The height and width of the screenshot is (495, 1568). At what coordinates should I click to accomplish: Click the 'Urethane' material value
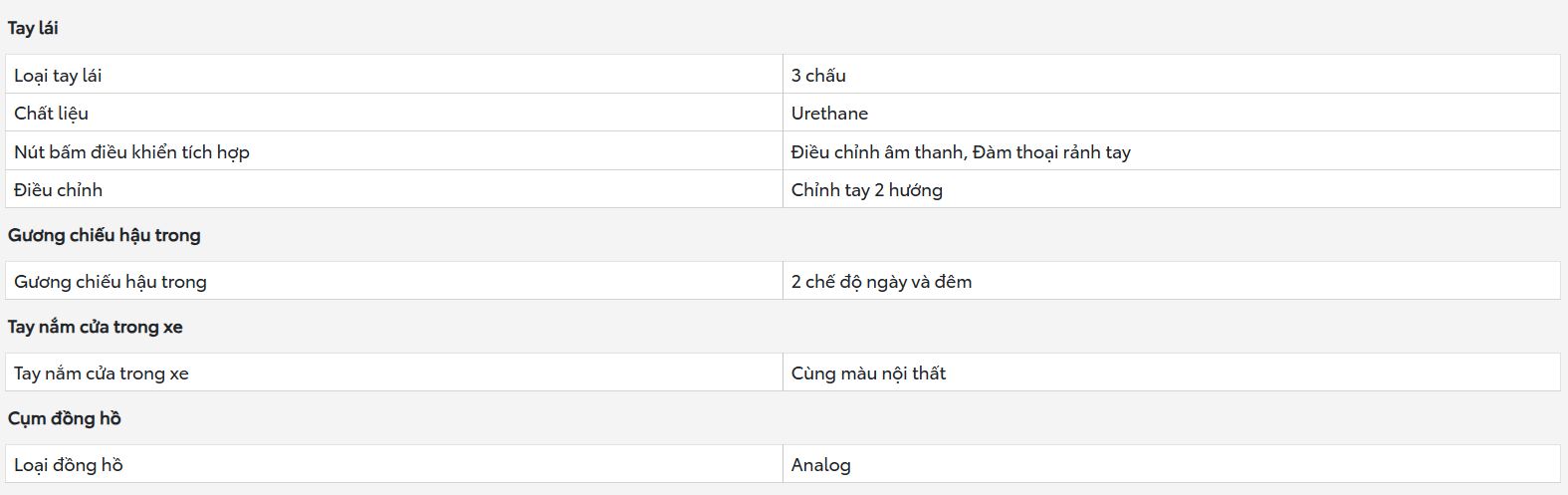pos(829,114)
